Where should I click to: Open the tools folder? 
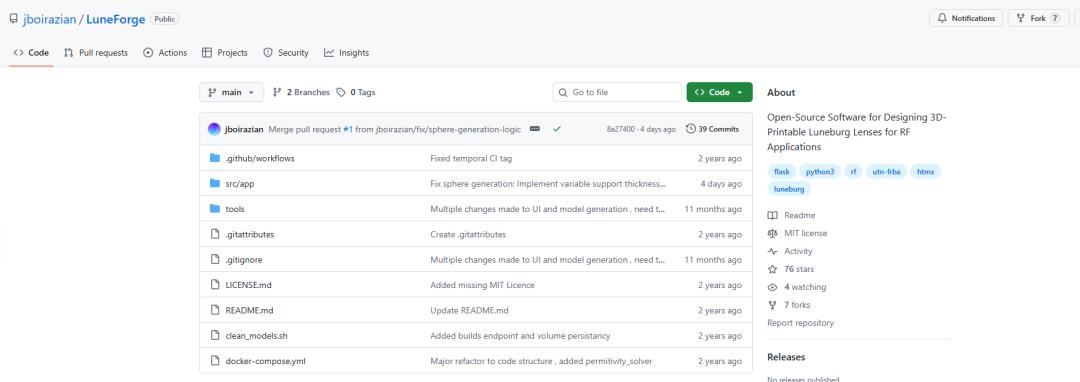coord(235,209)
